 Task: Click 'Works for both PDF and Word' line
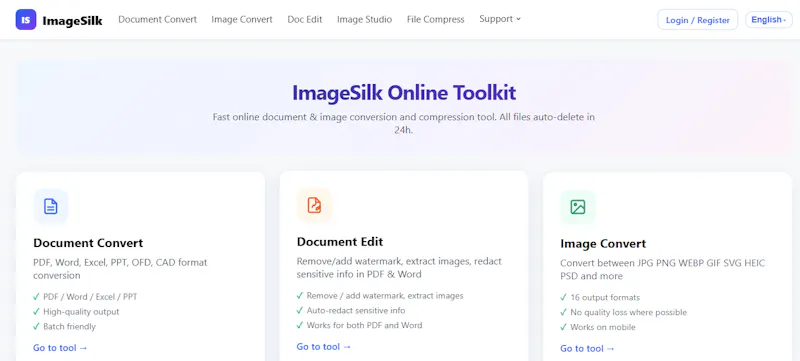[x=359, y=325]
